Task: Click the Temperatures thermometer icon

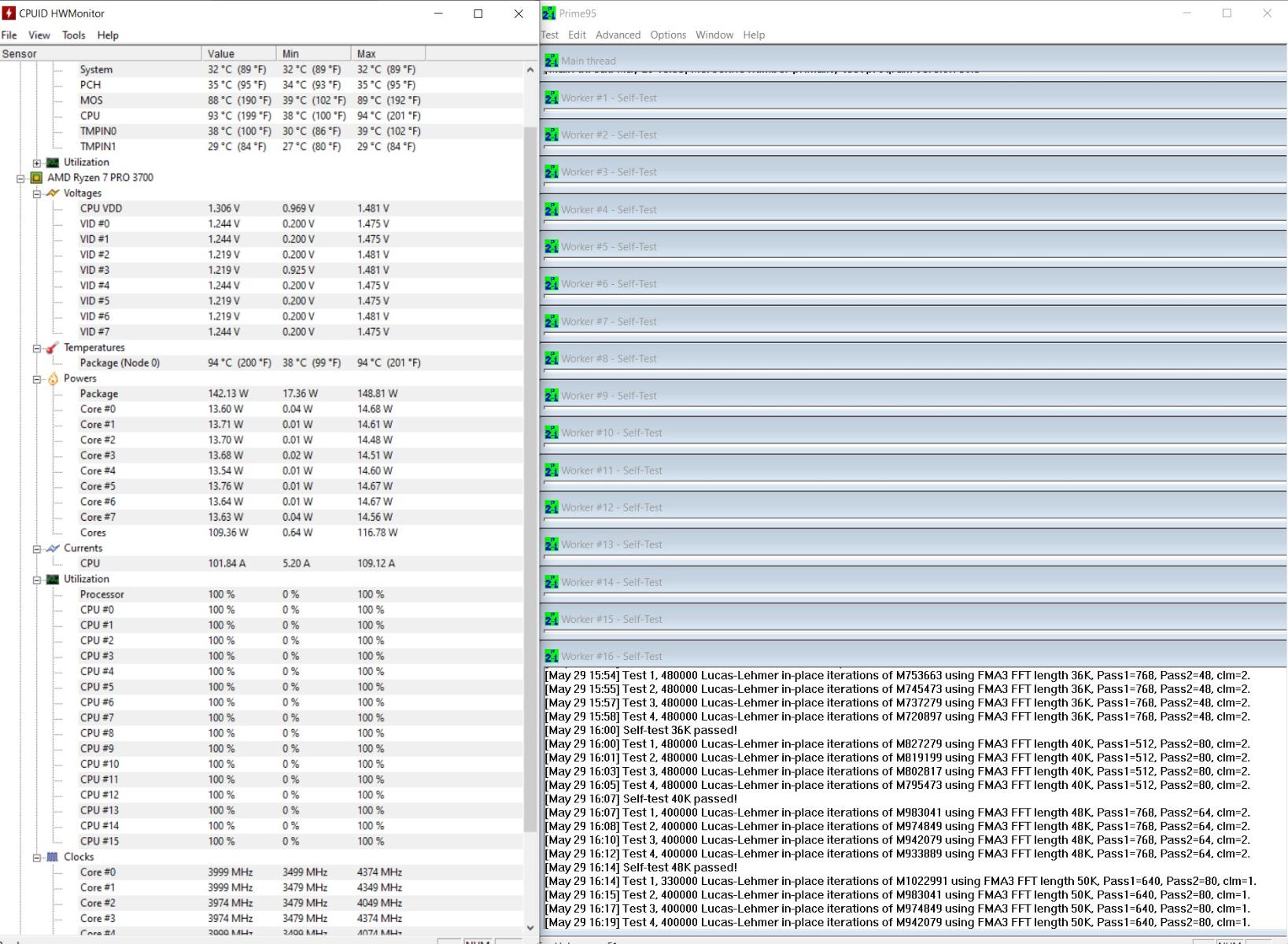Action: (x=53, y=348)
